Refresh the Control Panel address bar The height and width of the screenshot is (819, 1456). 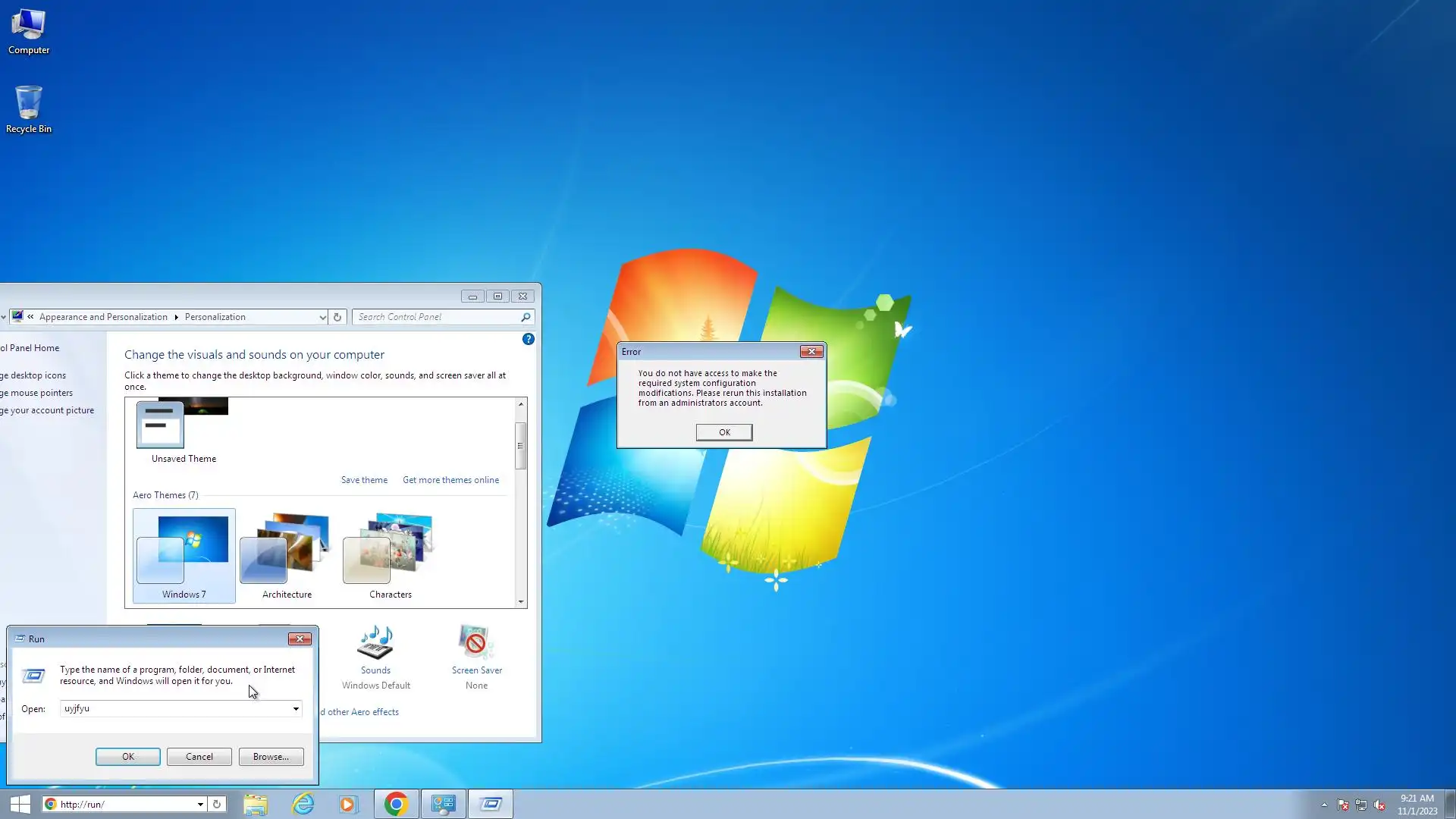coord(337,317)
